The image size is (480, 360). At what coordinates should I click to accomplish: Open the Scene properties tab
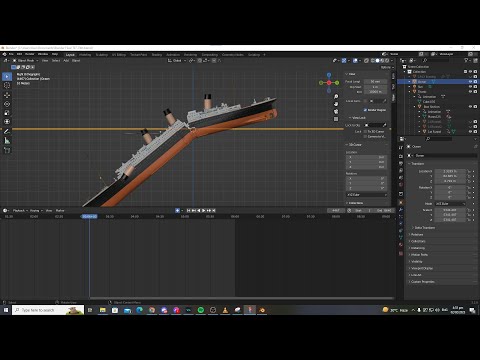click(x=401, y=177)
